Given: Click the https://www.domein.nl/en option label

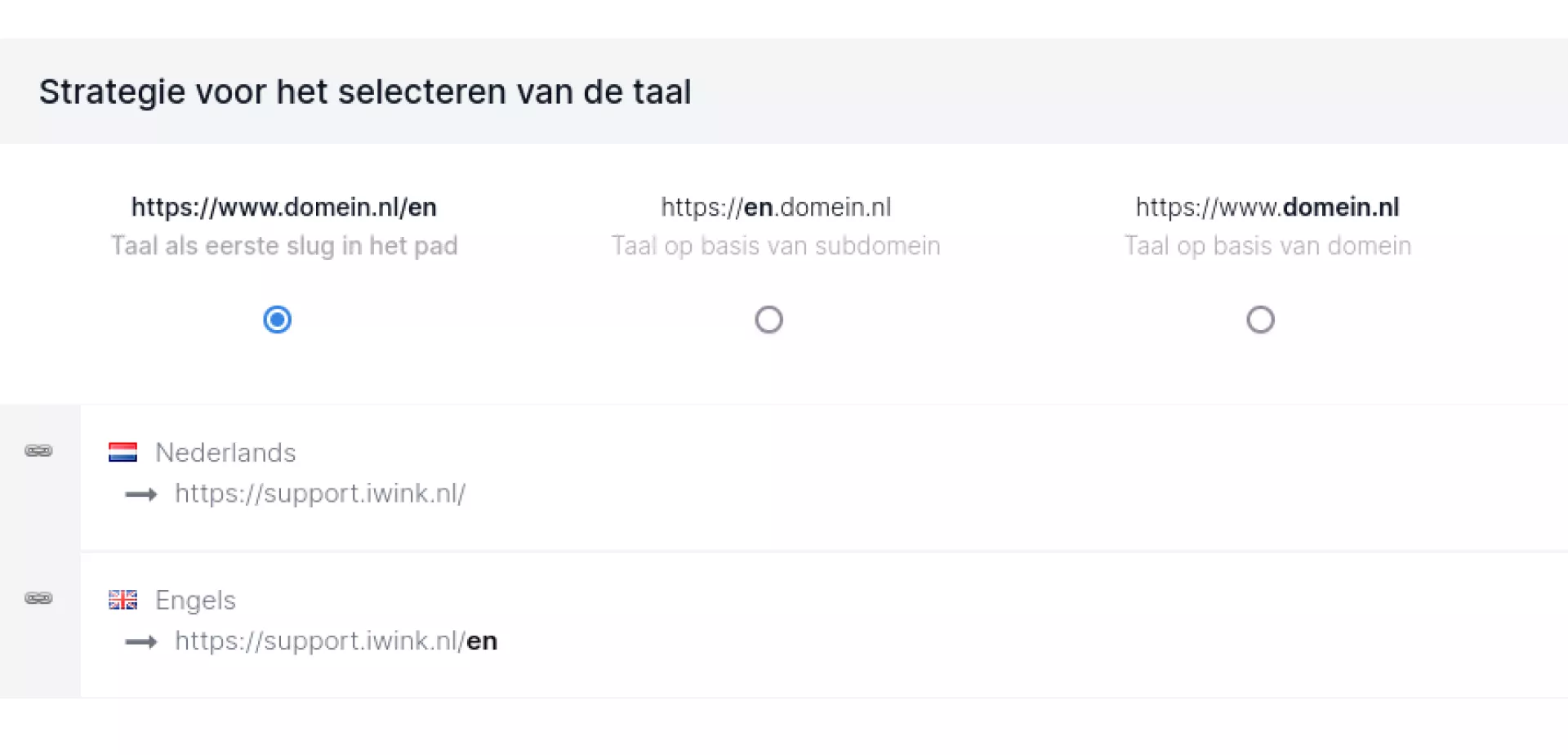Looking at the screenshot, I should click(x=284, y=208).
